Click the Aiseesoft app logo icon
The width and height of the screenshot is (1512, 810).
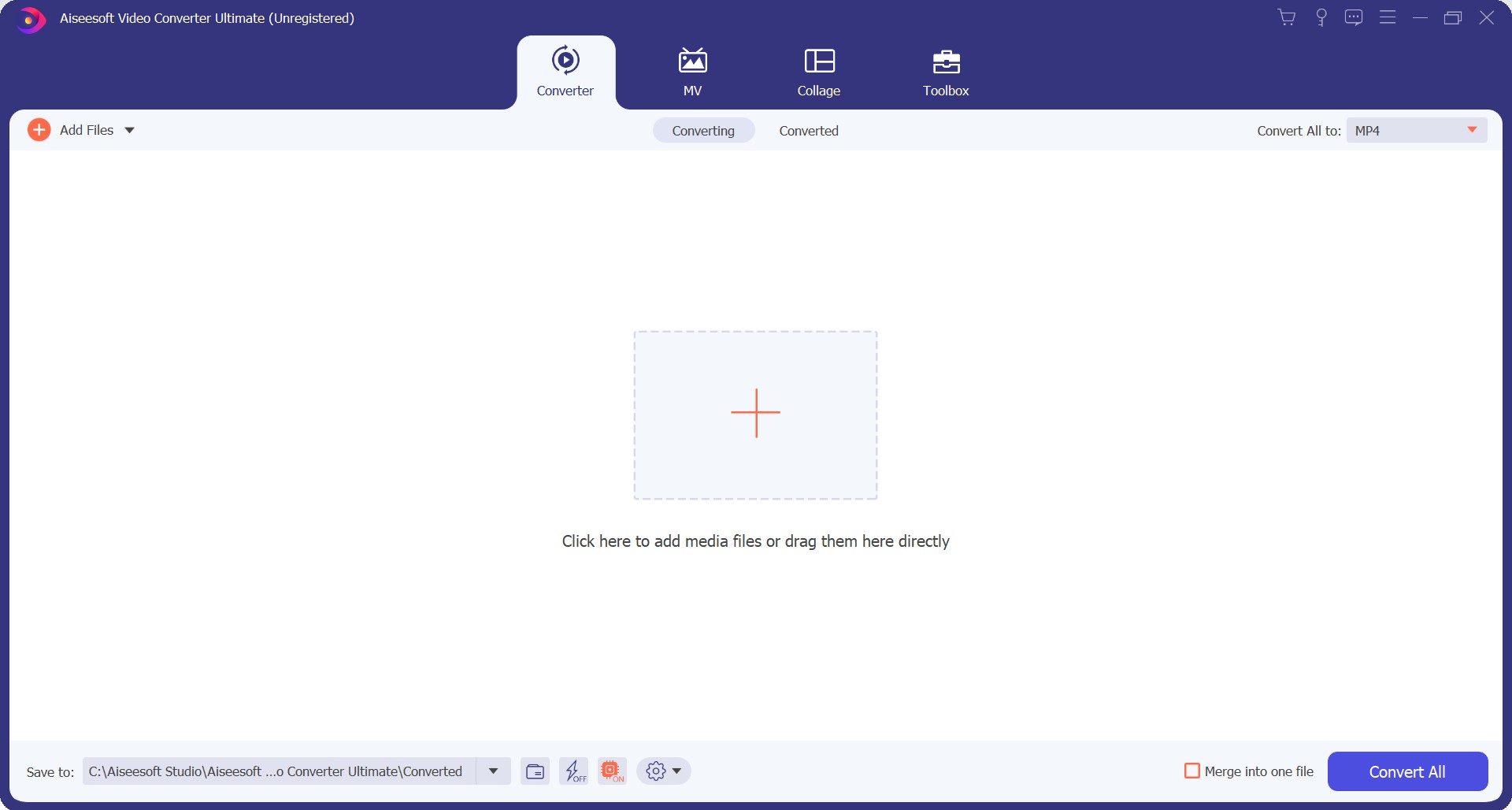click(x=31, y=19)
